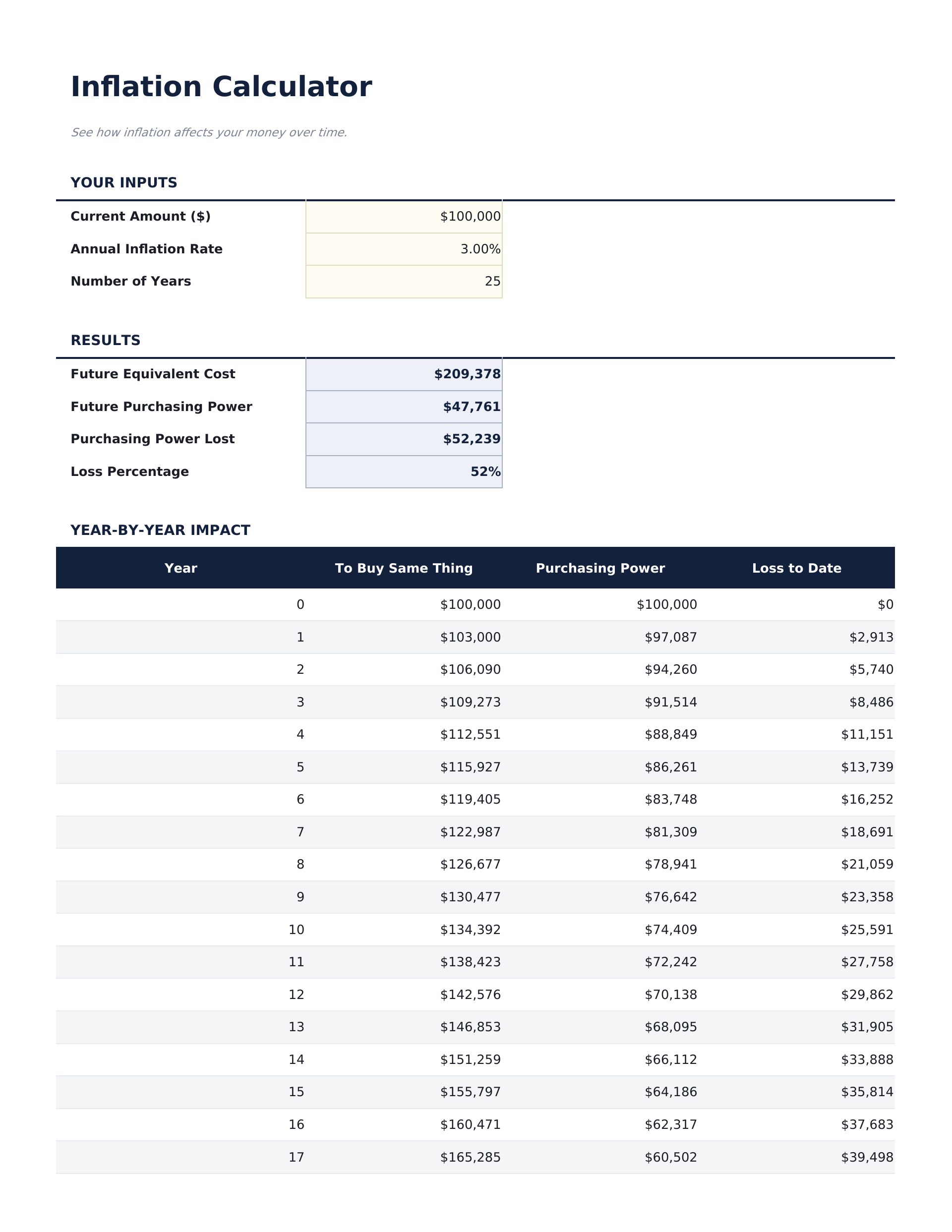
Task: Select year 5 purchasing power $86,261
Action: pos(670,767)
